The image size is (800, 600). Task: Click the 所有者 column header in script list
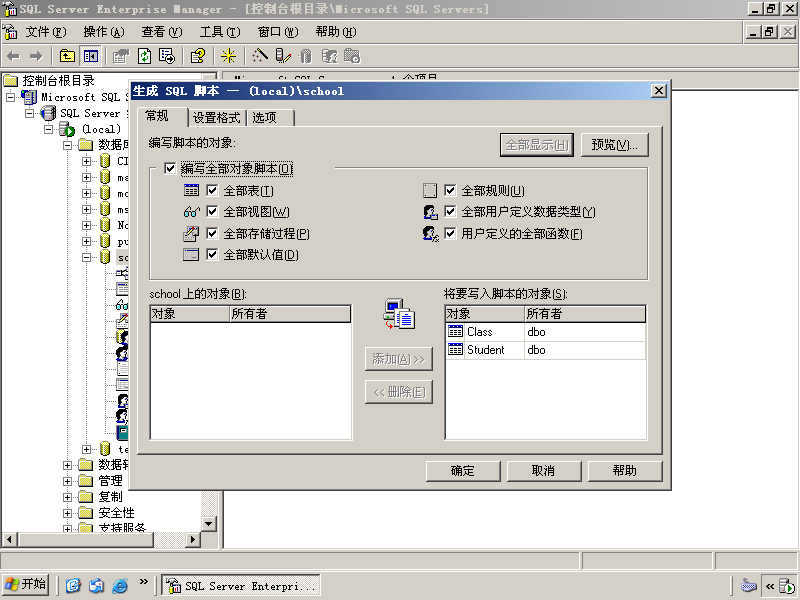(x=585, y=314)
